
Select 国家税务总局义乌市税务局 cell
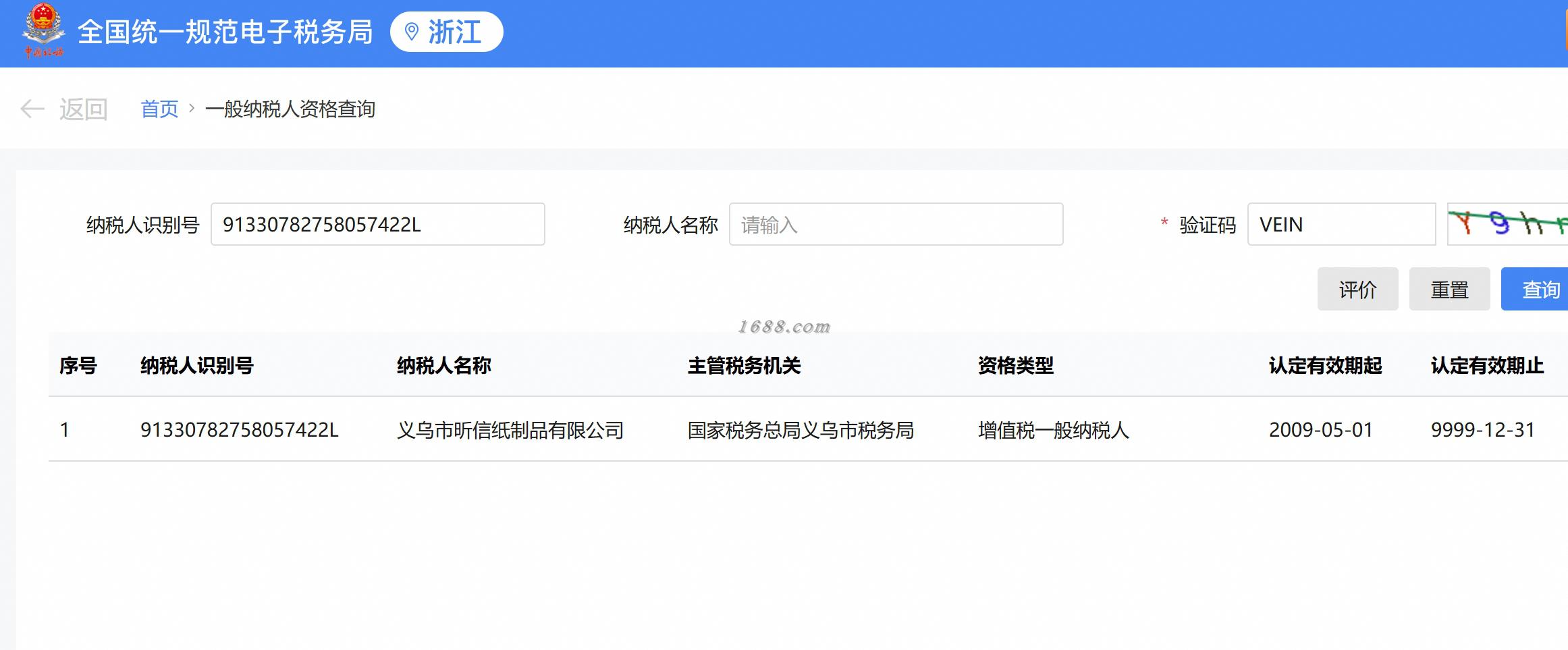tap(801, 429)
